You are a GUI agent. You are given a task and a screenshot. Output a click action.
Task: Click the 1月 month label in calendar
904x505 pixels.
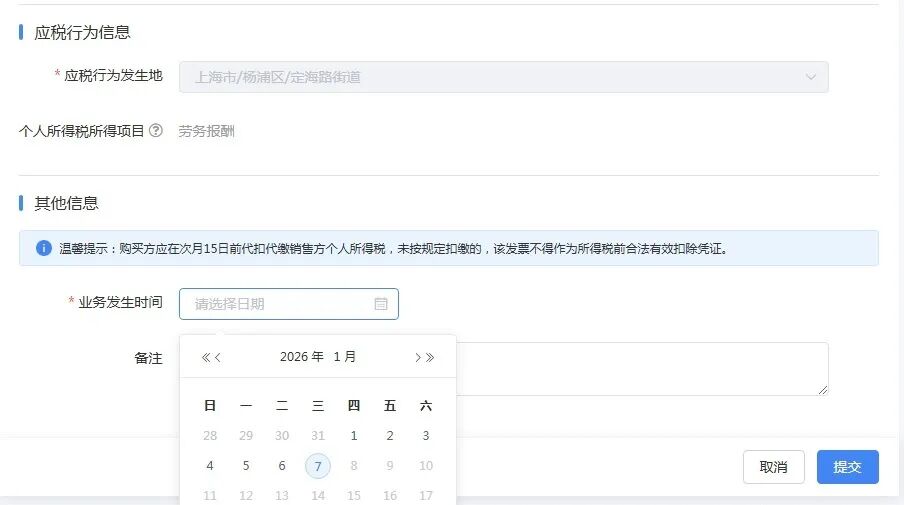coord(345,357)
